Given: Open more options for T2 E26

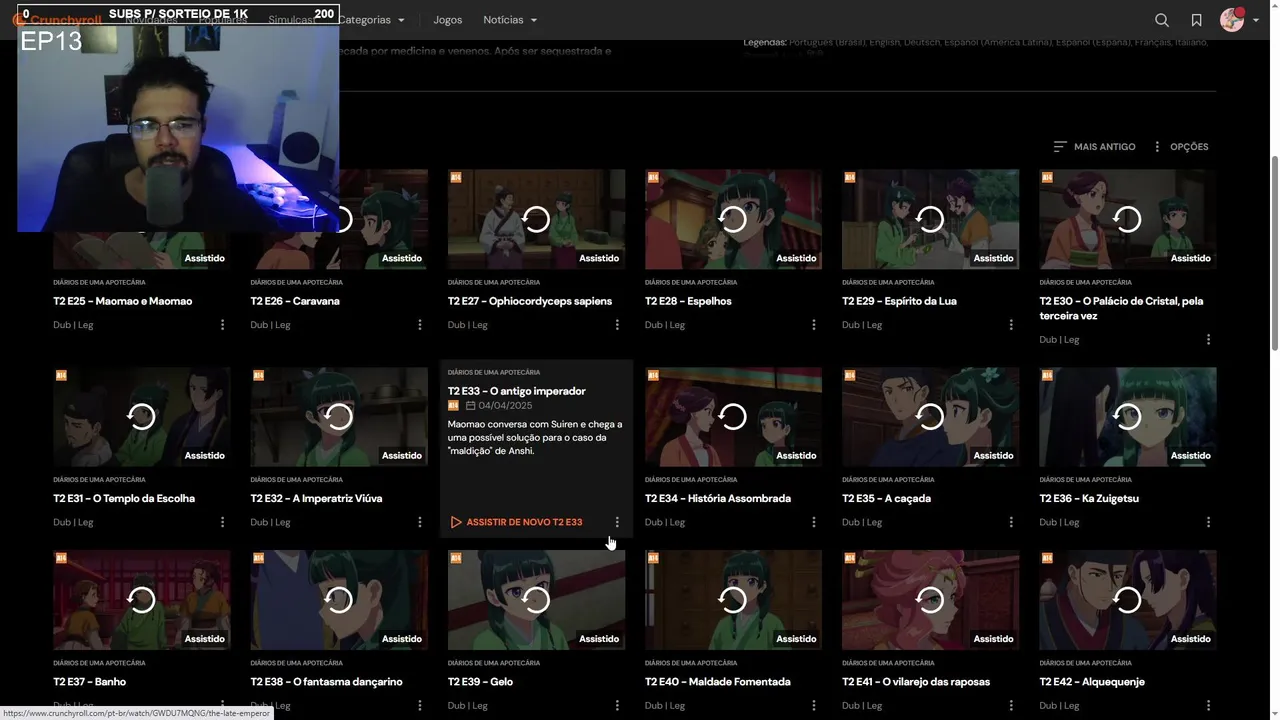Looking at the screenshot, I should point(419,325).
